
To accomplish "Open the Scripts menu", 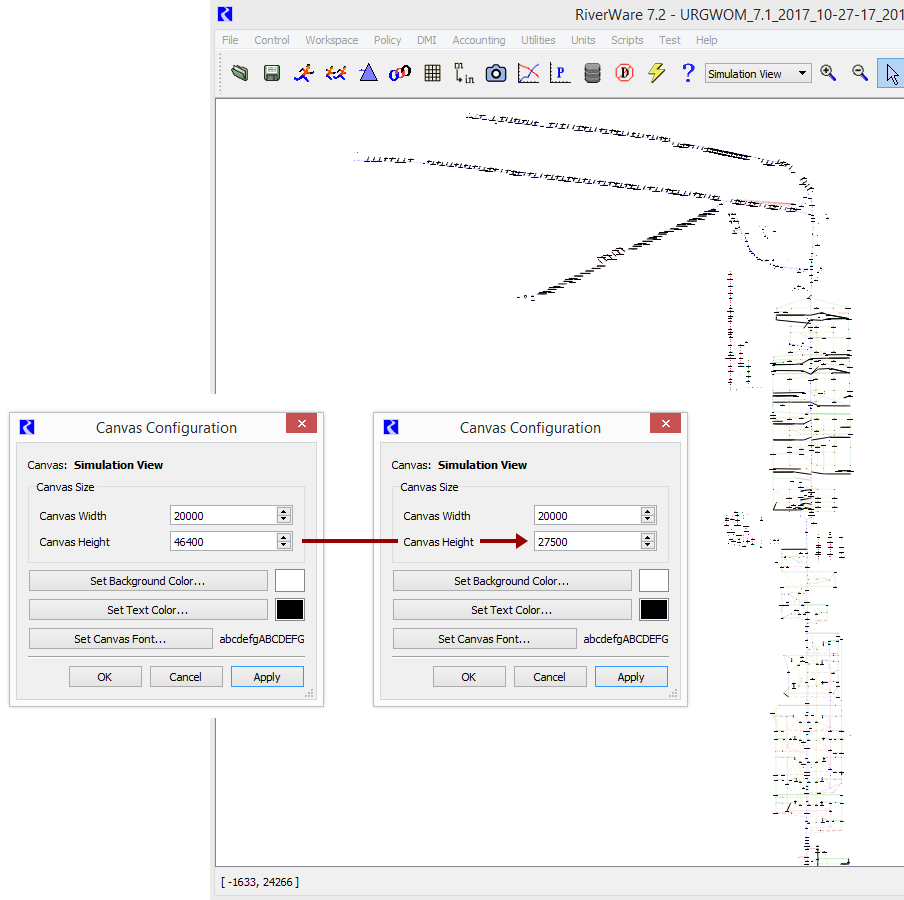I will point(627,40).
